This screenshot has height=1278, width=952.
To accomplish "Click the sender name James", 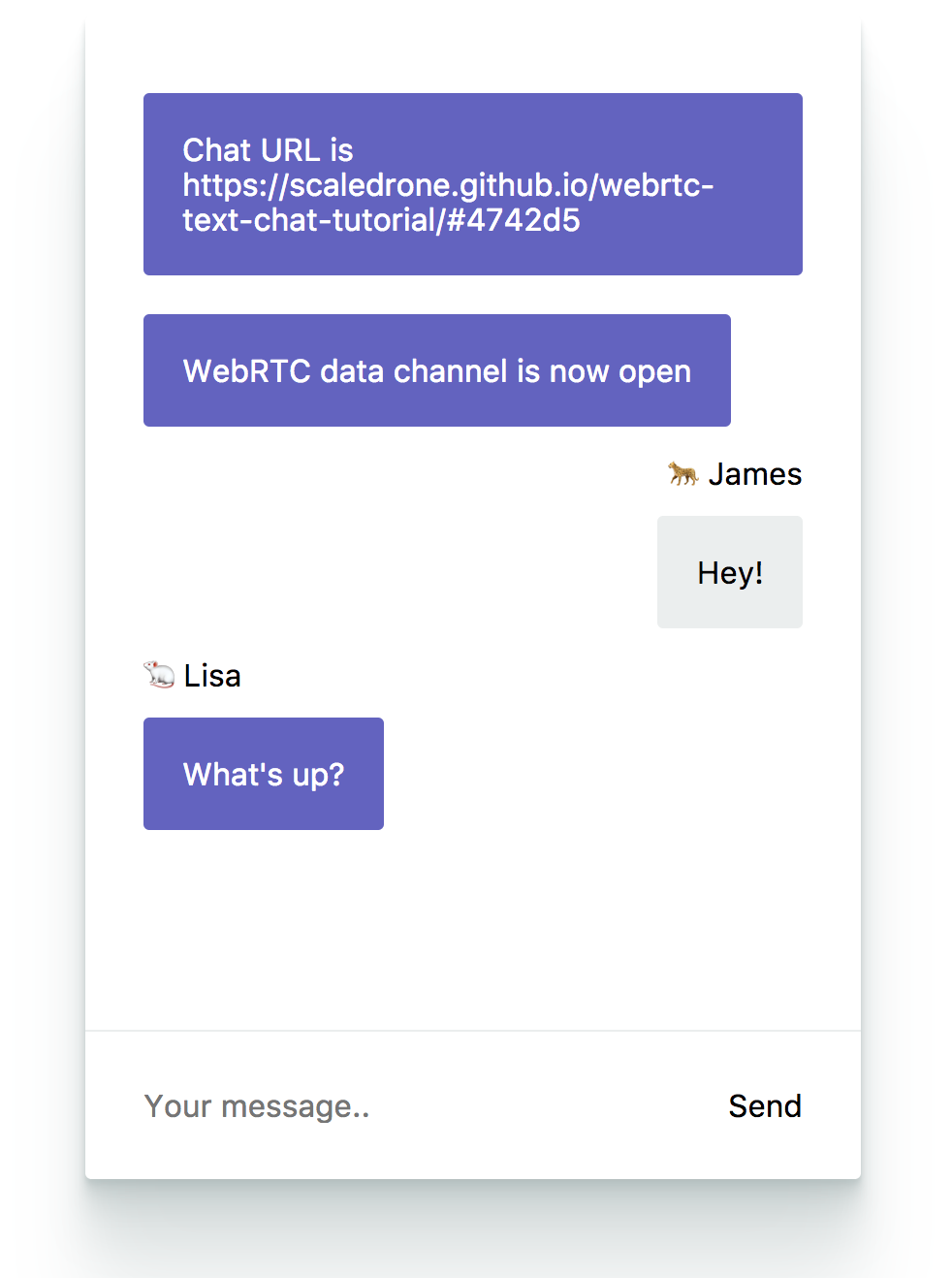I will tap(755, 474).
